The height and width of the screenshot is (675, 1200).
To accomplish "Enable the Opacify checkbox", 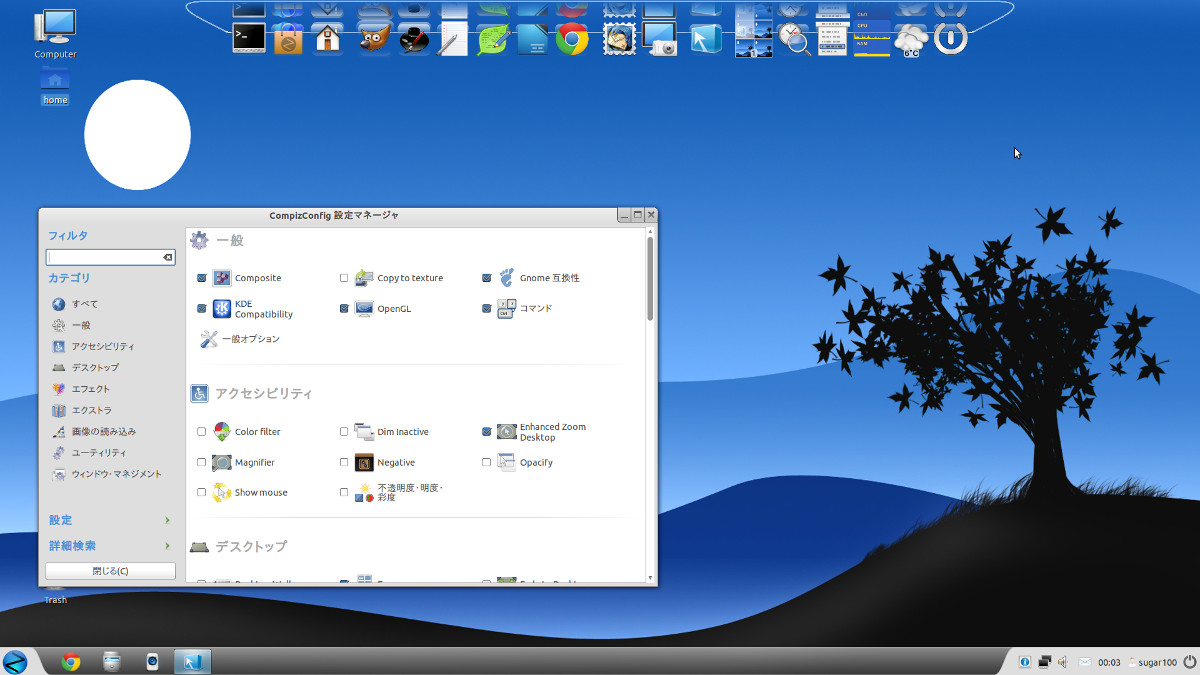I will (x=487, y=463).
